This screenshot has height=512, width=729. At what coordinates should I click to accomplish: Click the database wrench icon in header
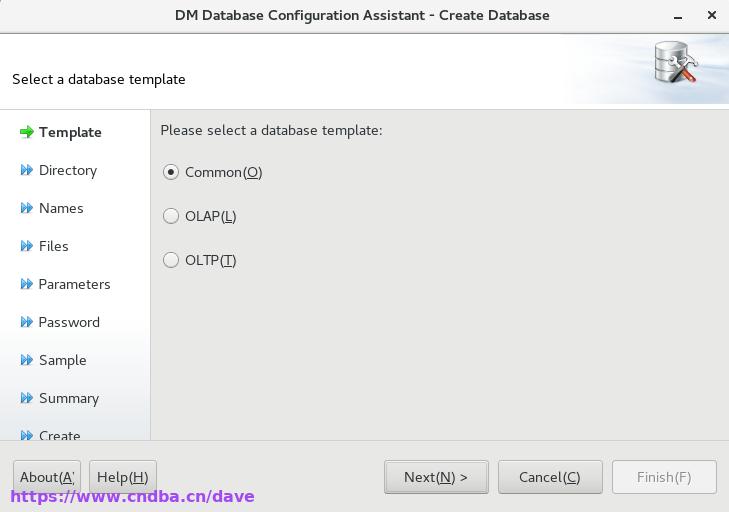coord(676,63)
